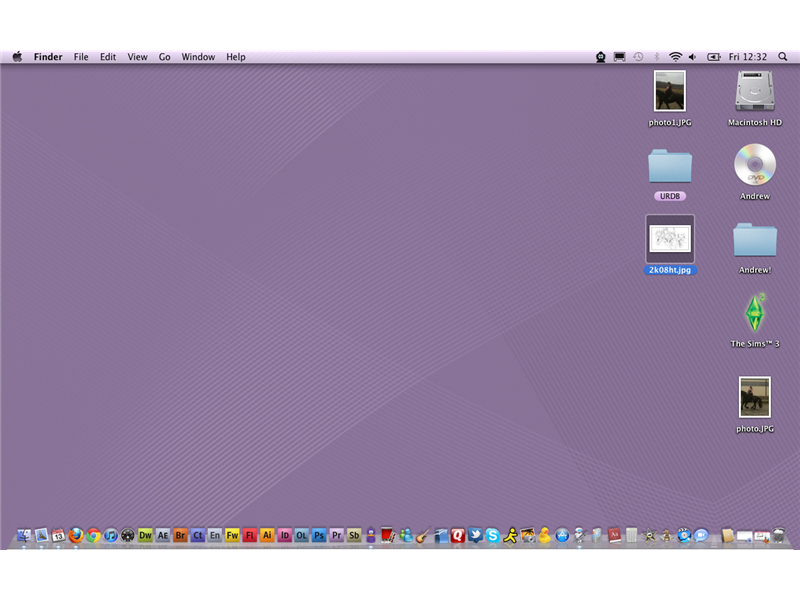
Task: Select the 2k08ht.jpg desktop thumbnail
Action: (669, 241)
